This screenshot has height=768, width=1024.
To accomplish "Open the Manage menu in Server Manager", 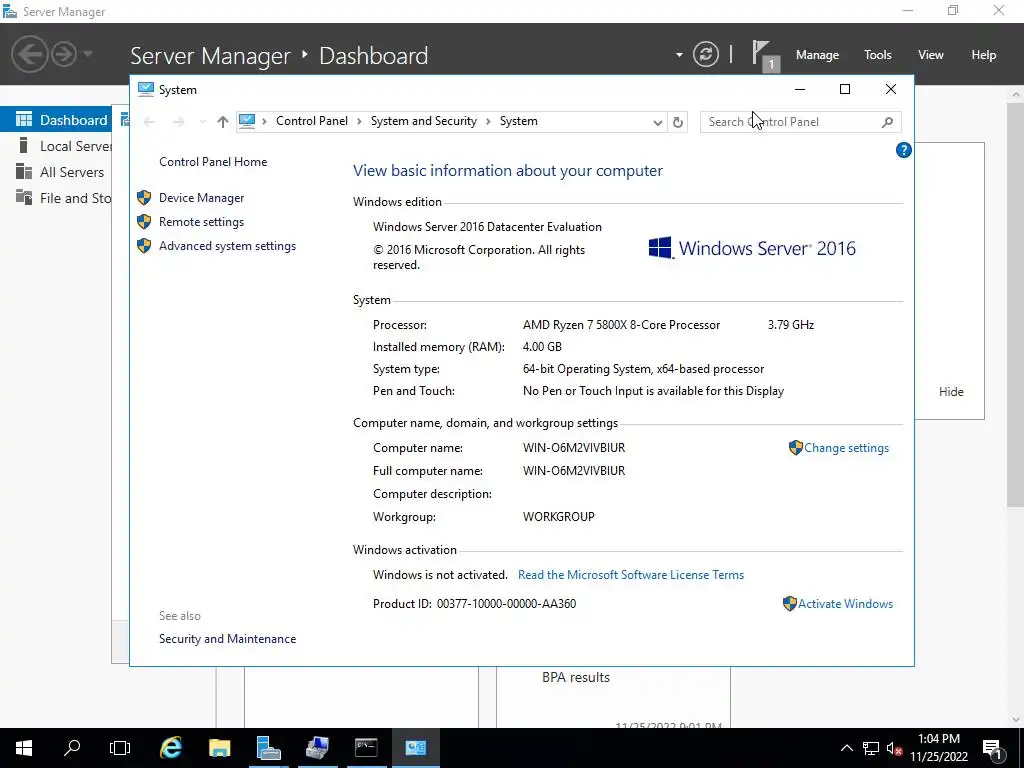I will tap(817, 55).
